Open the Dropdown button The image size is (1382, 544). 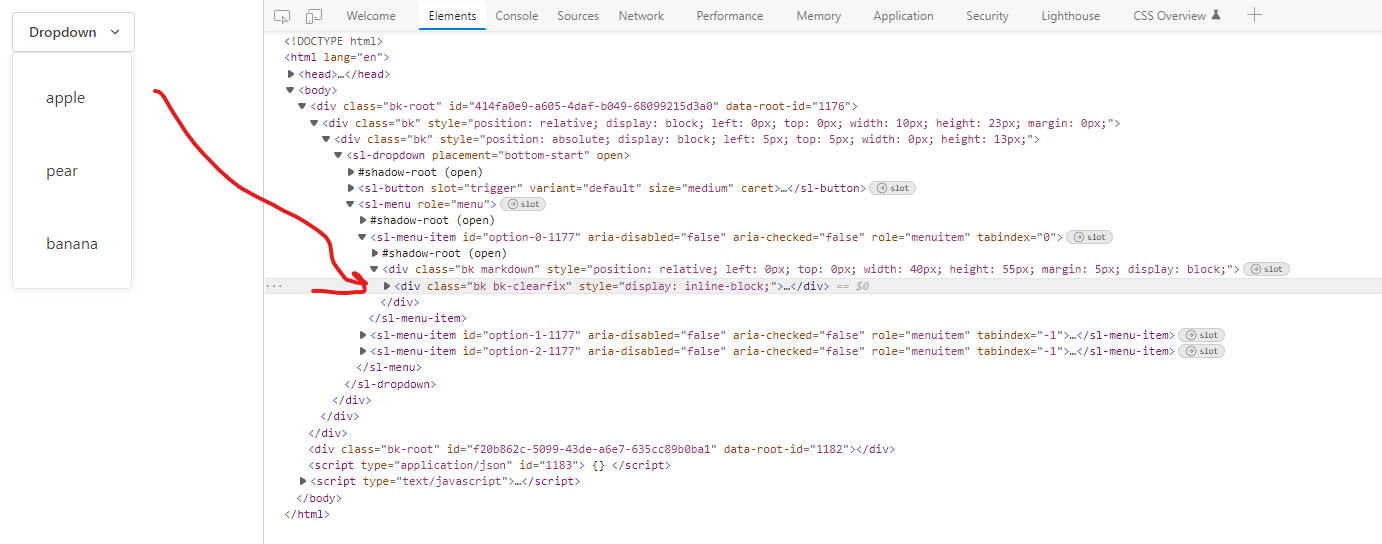coord(73,32)
